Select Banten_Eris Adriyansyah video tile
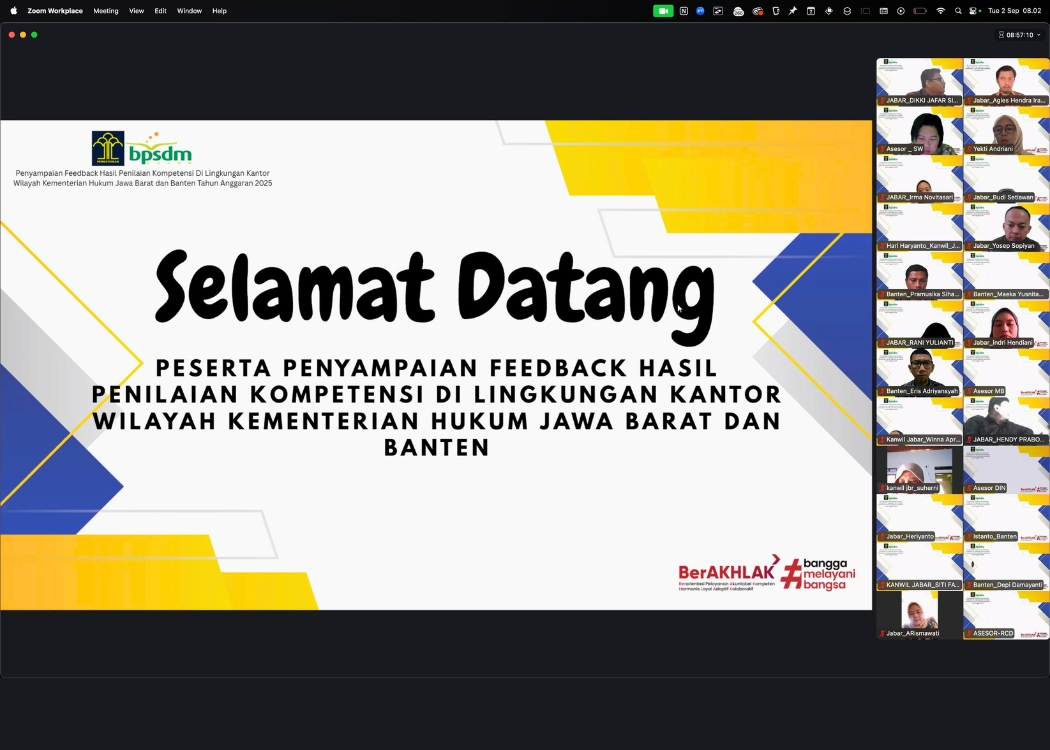This screenshot has width=1050, height=750. (919, 372)
